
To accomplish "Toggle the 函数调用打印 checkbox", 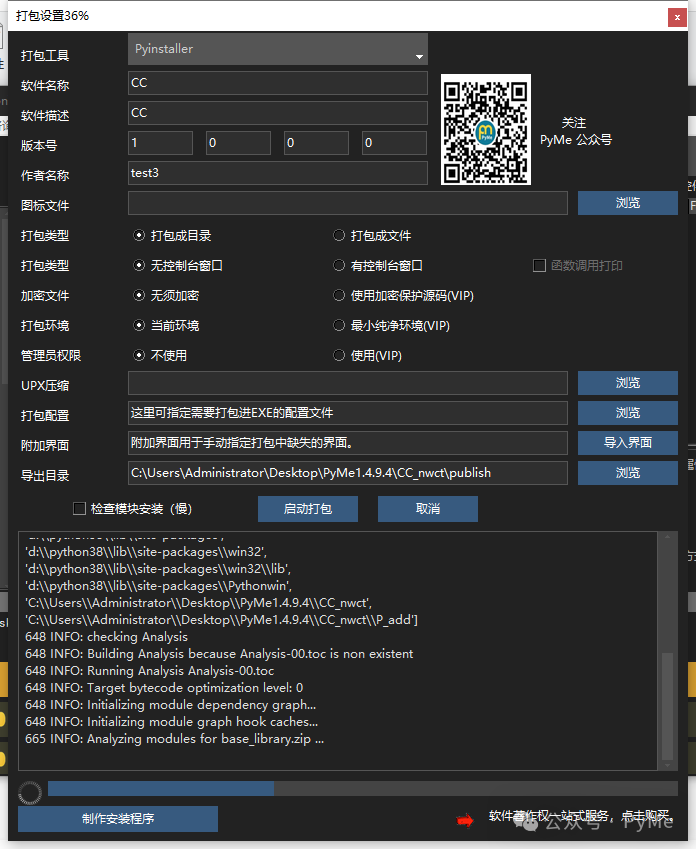I will click(x=539, y=266).
